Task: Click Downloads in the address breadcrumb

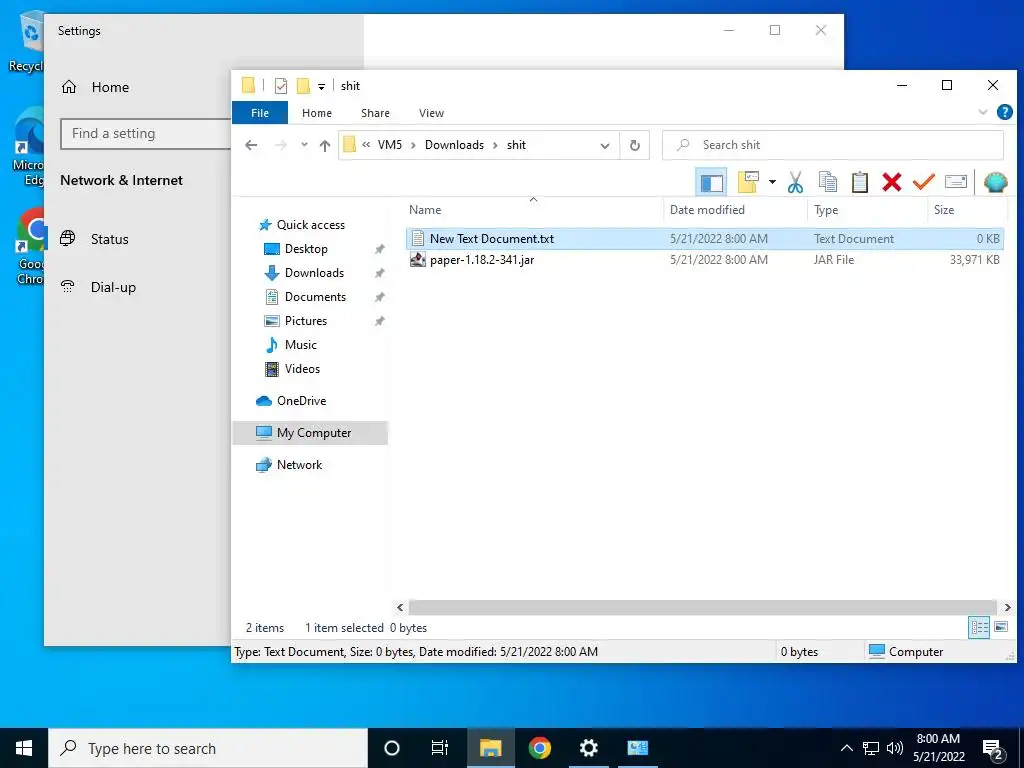Action: [455, 145]
